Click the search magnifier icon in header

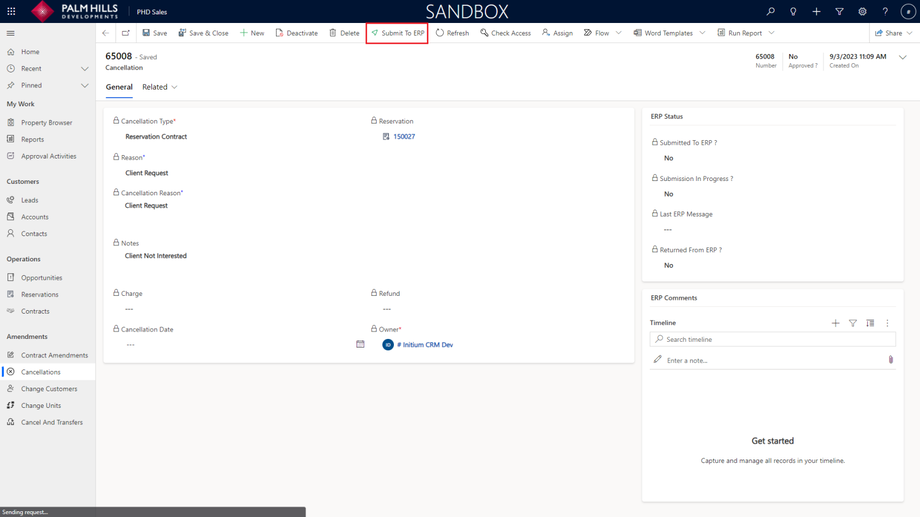click(x=770, y=11)
